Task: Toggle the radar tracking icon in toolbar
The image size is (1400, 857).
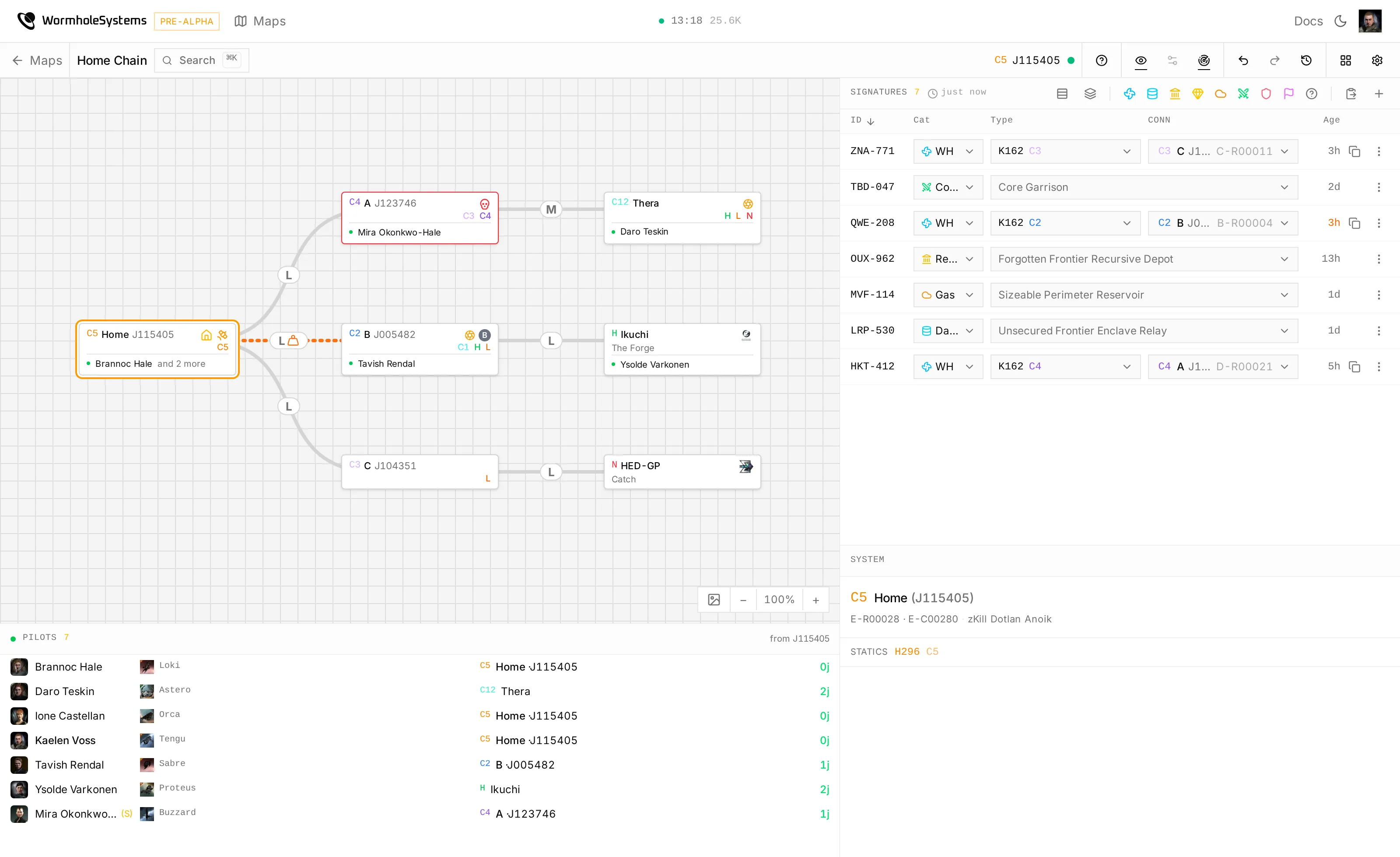Action: pyautogui.click(x=1204, y=60)
